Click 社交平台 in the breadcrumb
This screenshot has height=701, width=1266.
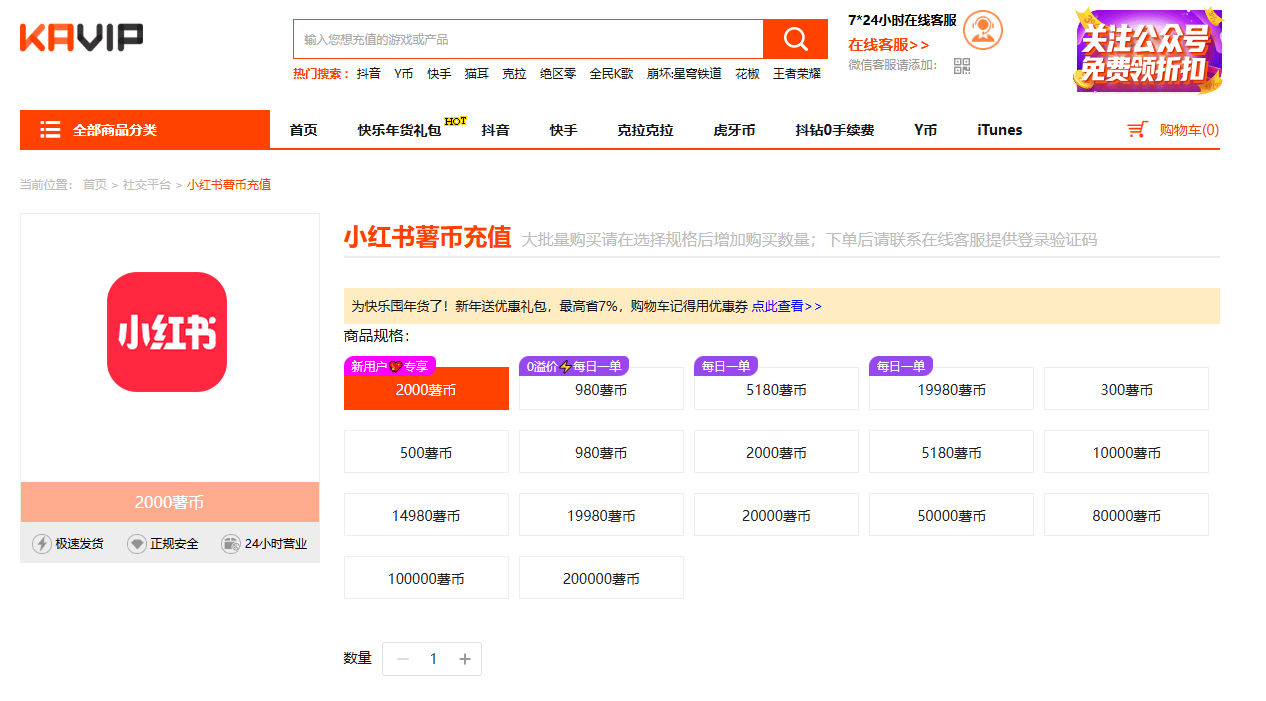pos(146,185)
